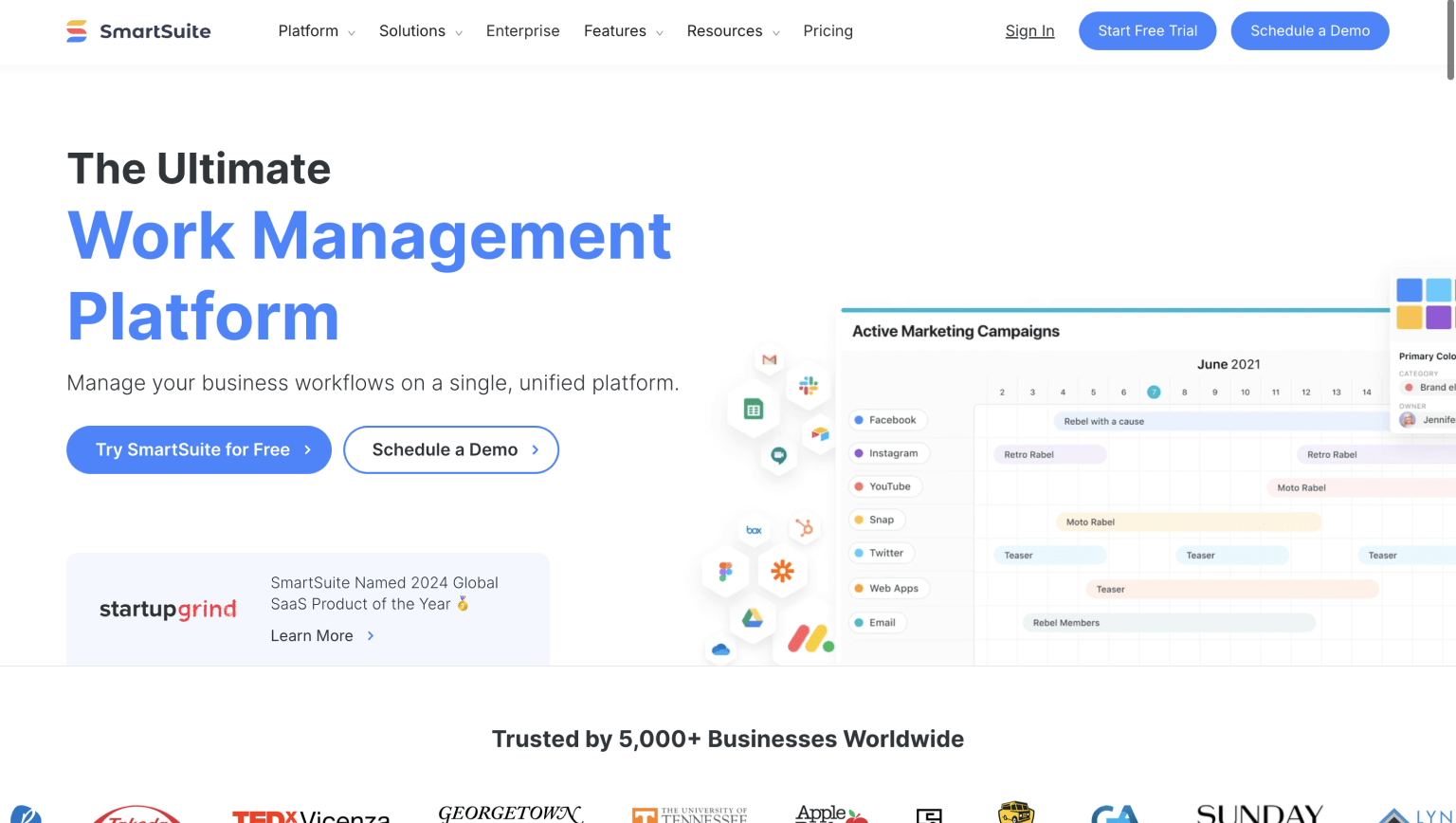The width and height of the screenshot is (1456, 823).
Task: Click the monday.com integration icon
Action: point(810,639)
